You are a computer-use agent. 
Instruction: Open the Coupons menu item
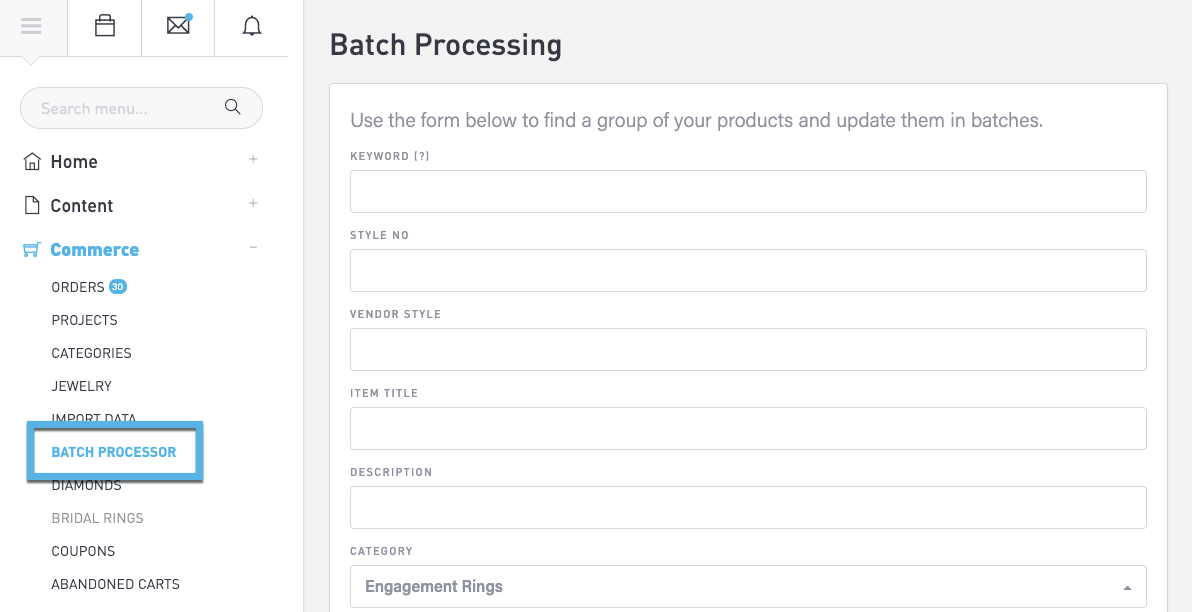click(83, 551)
